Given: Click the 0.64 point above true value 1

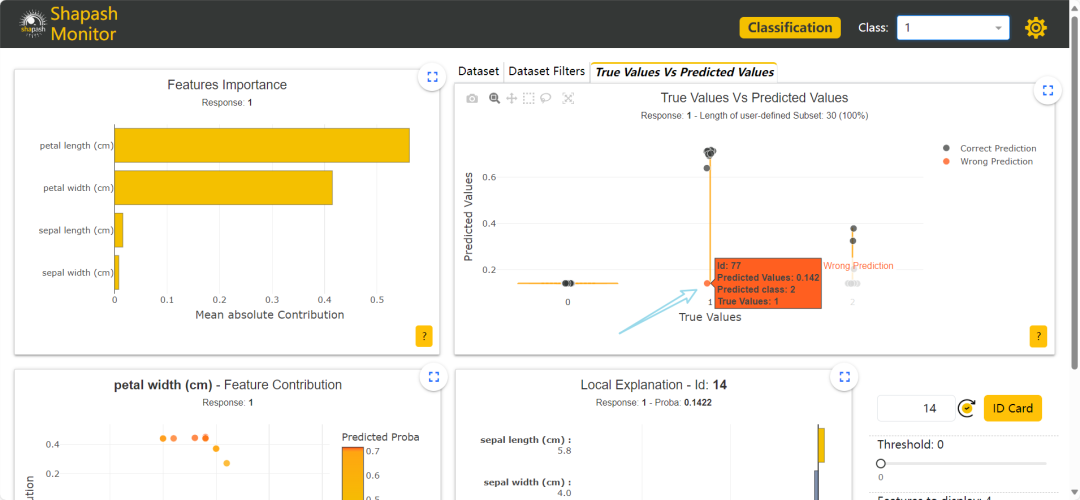Looking at the screenshot, I should (707, 168).
